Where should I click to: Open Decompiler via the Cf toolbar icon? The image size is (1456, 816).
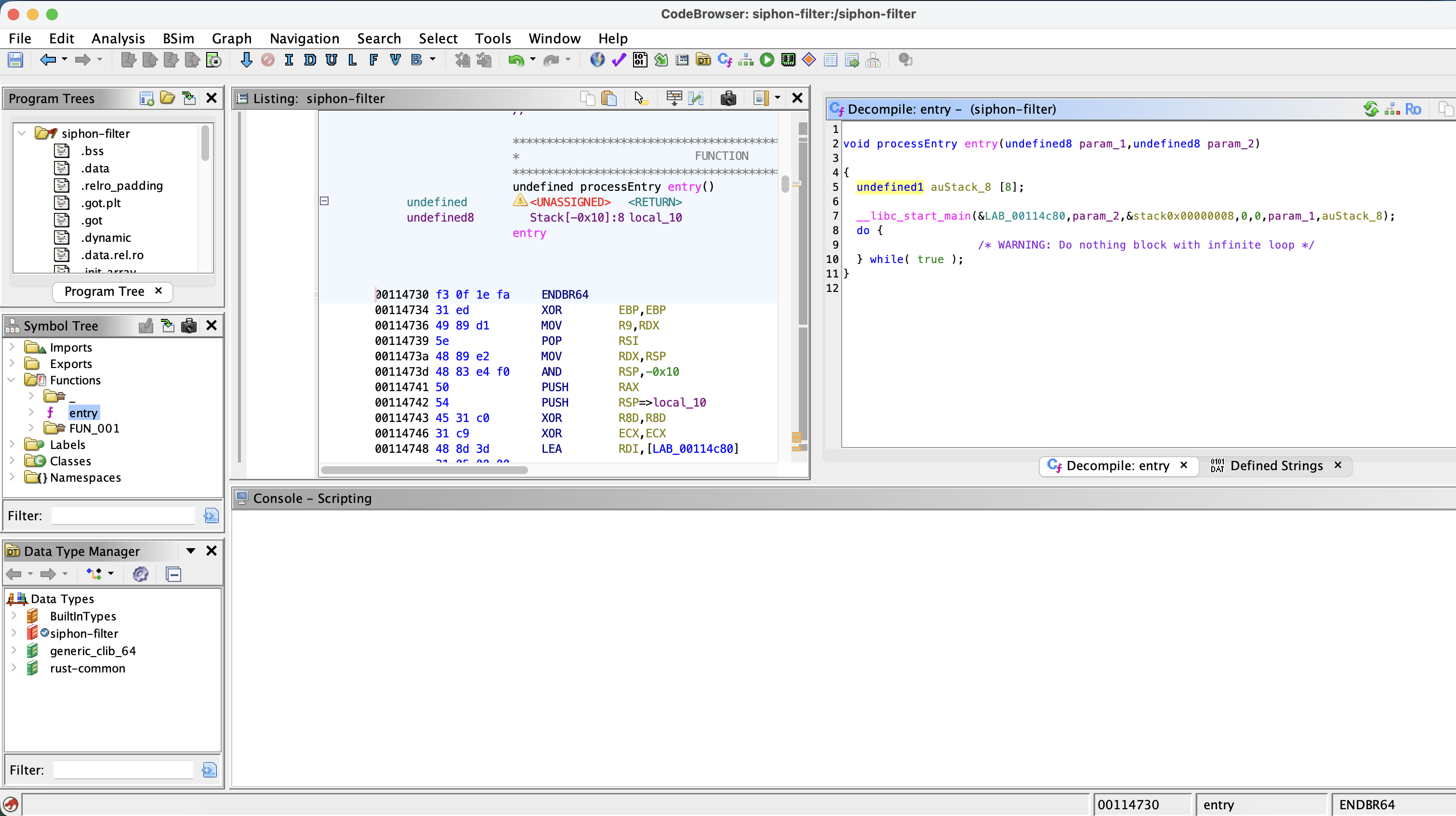coord(725,60)
